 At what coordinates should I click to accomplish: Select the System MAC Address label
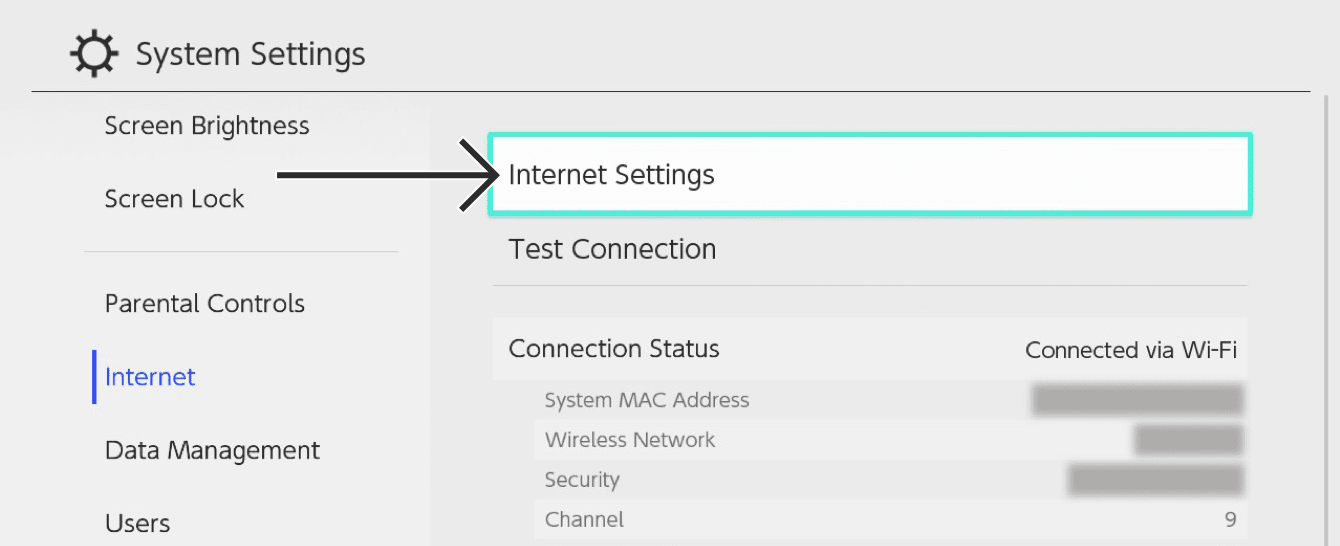click(646, 400)
